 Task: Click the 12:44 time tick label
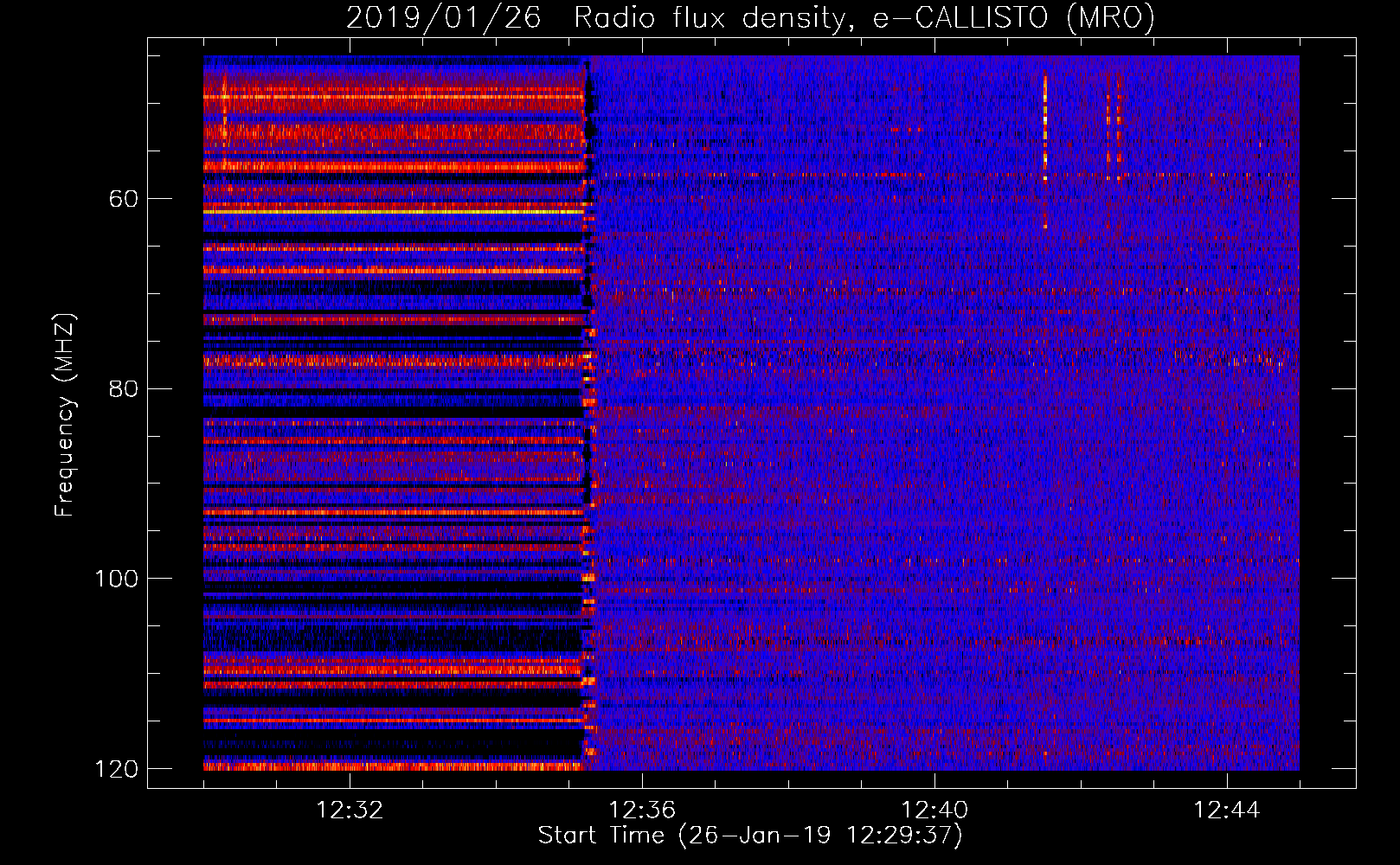(x=1227, y=811)
